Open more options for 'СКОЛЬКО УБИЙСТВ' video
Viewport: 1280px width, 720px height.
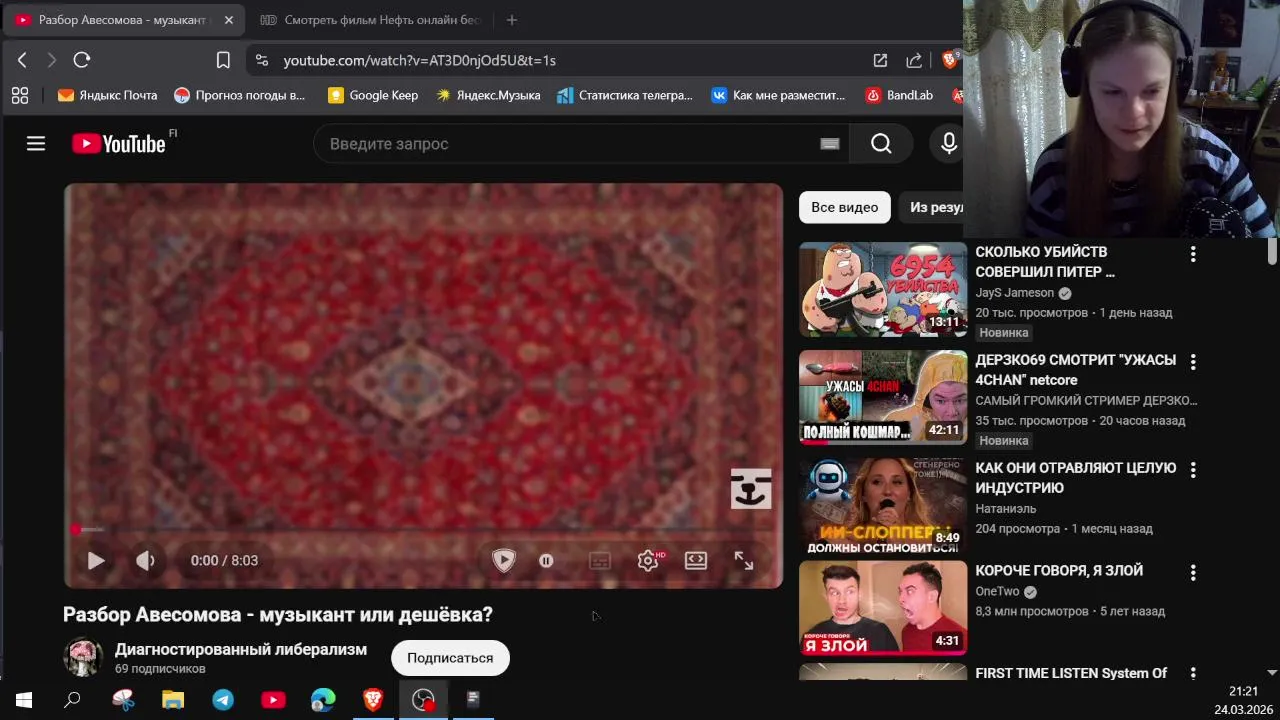coord(1193,254)
